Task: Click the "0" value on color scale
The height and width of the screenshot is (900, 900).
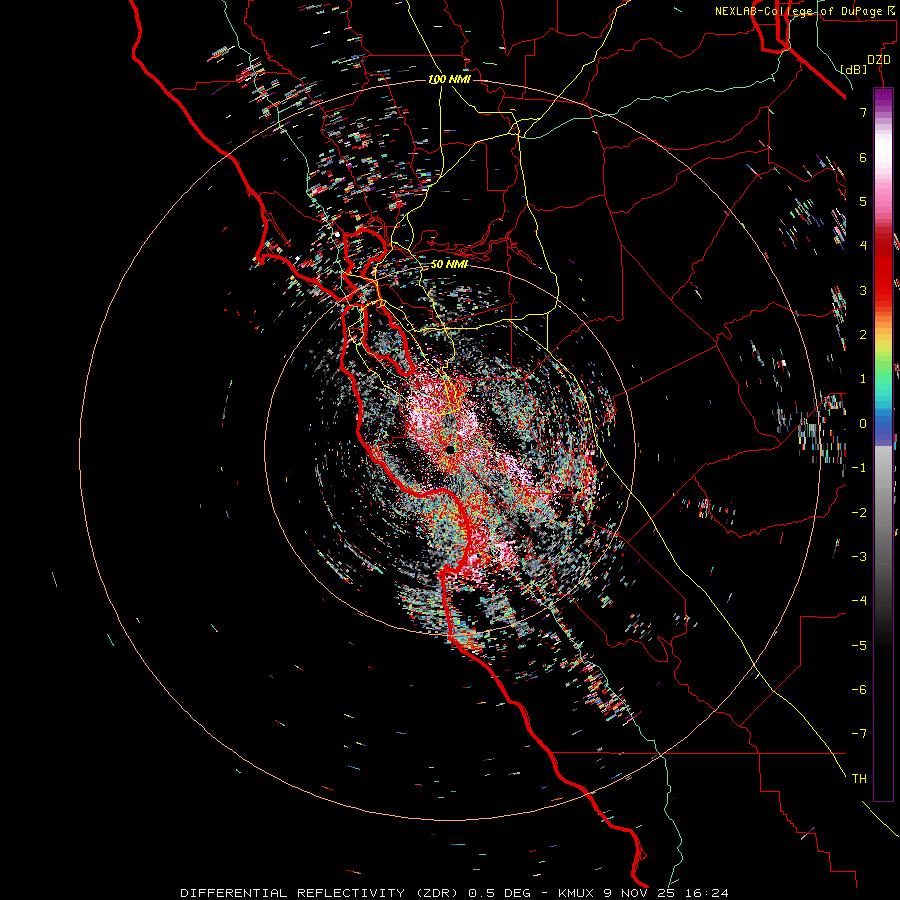Action: pyautogui.click(x=863, y=424)
